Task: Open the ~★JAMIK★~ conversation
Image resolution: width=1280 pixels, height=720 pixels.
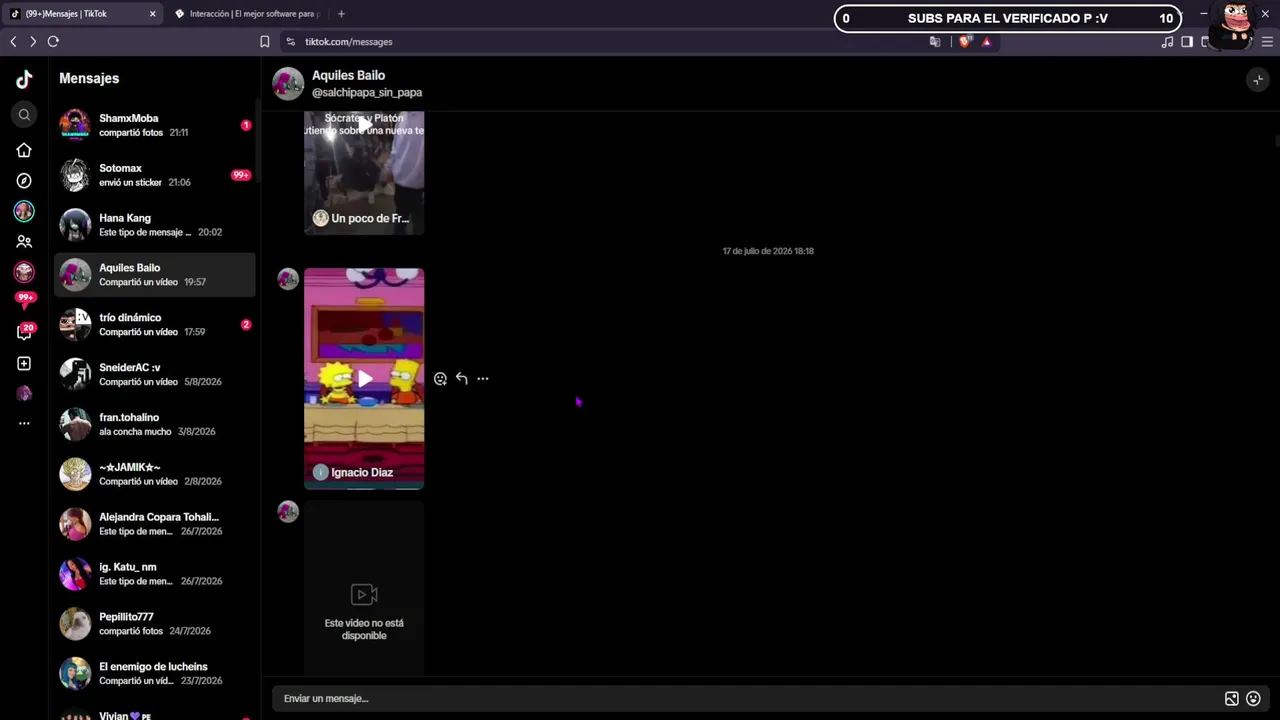Action: 155,474
